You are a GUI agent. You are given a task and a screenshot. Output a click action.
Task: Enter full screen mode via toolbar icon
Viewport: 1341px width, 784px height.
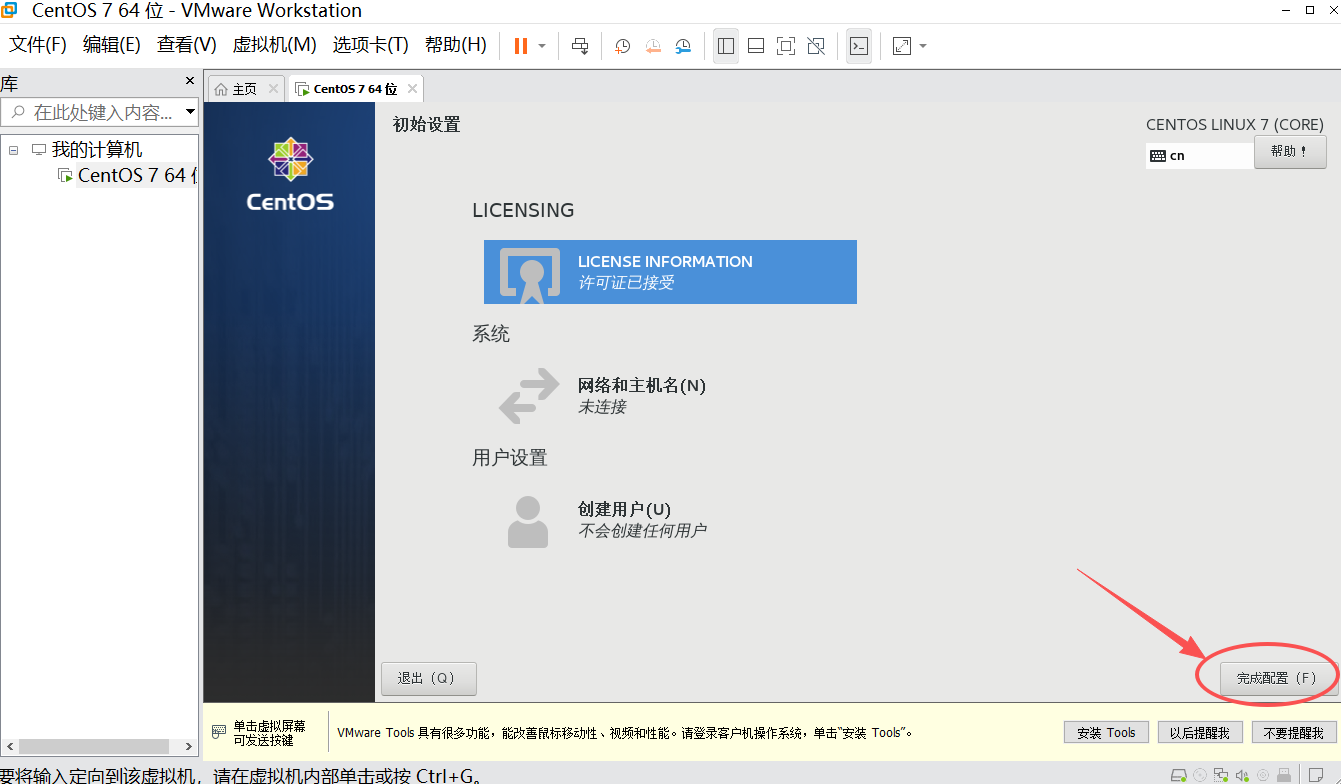click(786, 46)
